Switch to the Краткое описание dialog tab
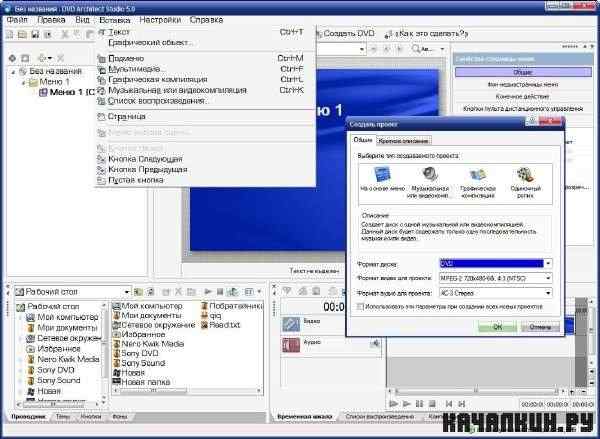Viewport: 600px width, 439px height. click(403, 141)
